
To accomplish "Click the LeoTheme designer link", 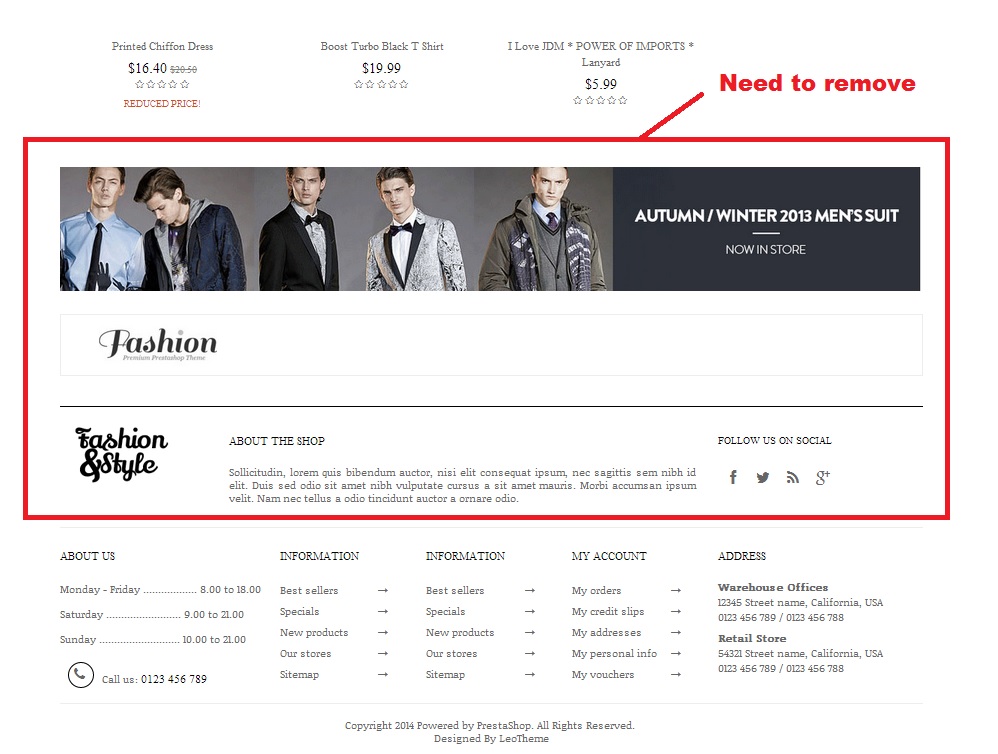I will 524,739.
